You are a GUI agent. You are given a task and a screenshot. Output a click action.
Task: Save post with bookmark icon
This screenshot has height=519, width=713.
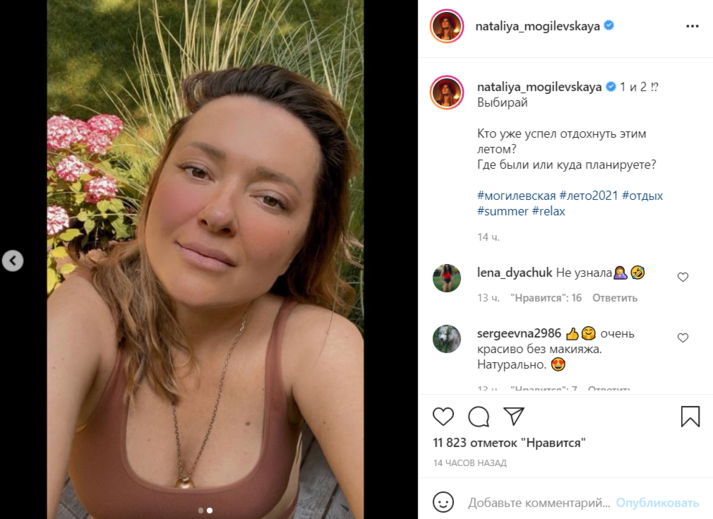click(690, 416)
